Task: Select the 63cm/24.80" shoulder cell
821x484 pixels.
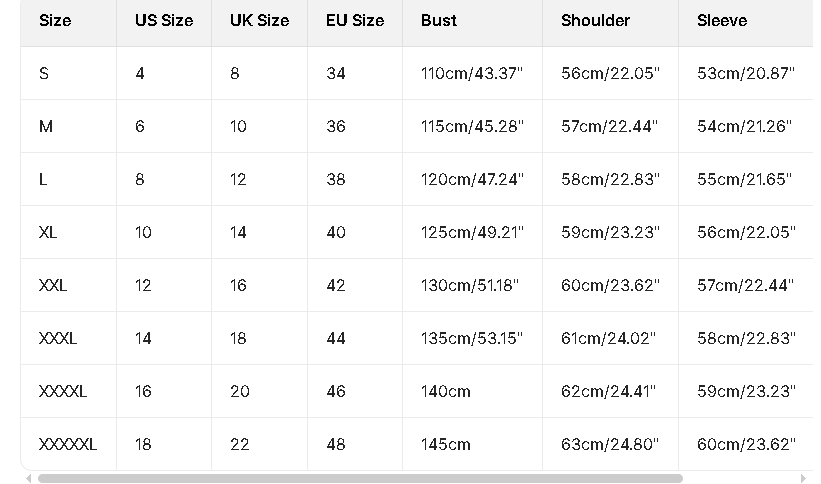Action: (610, 444)
